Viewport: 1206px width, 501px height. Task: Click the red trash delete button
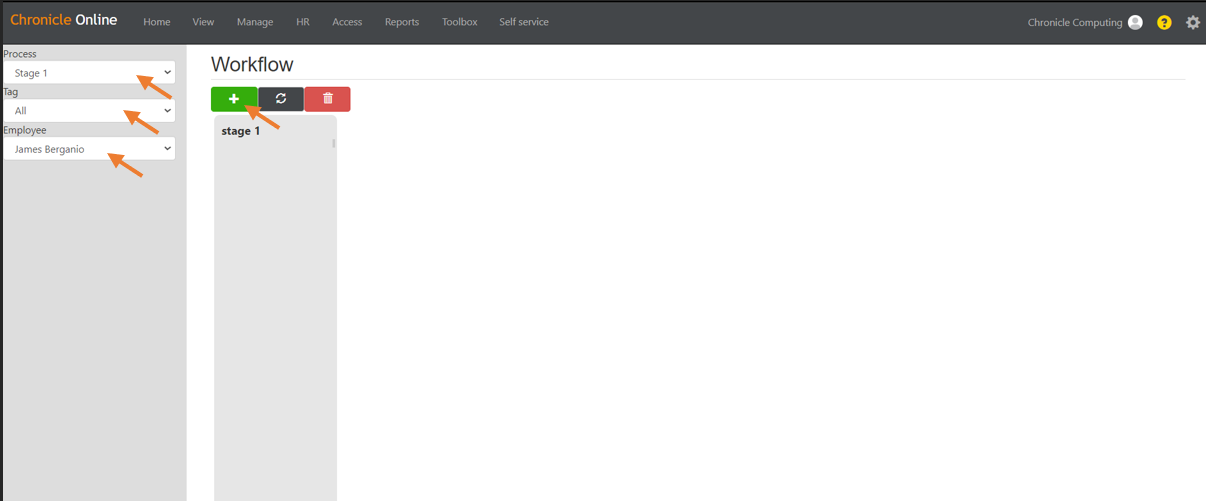coord(328,99)
